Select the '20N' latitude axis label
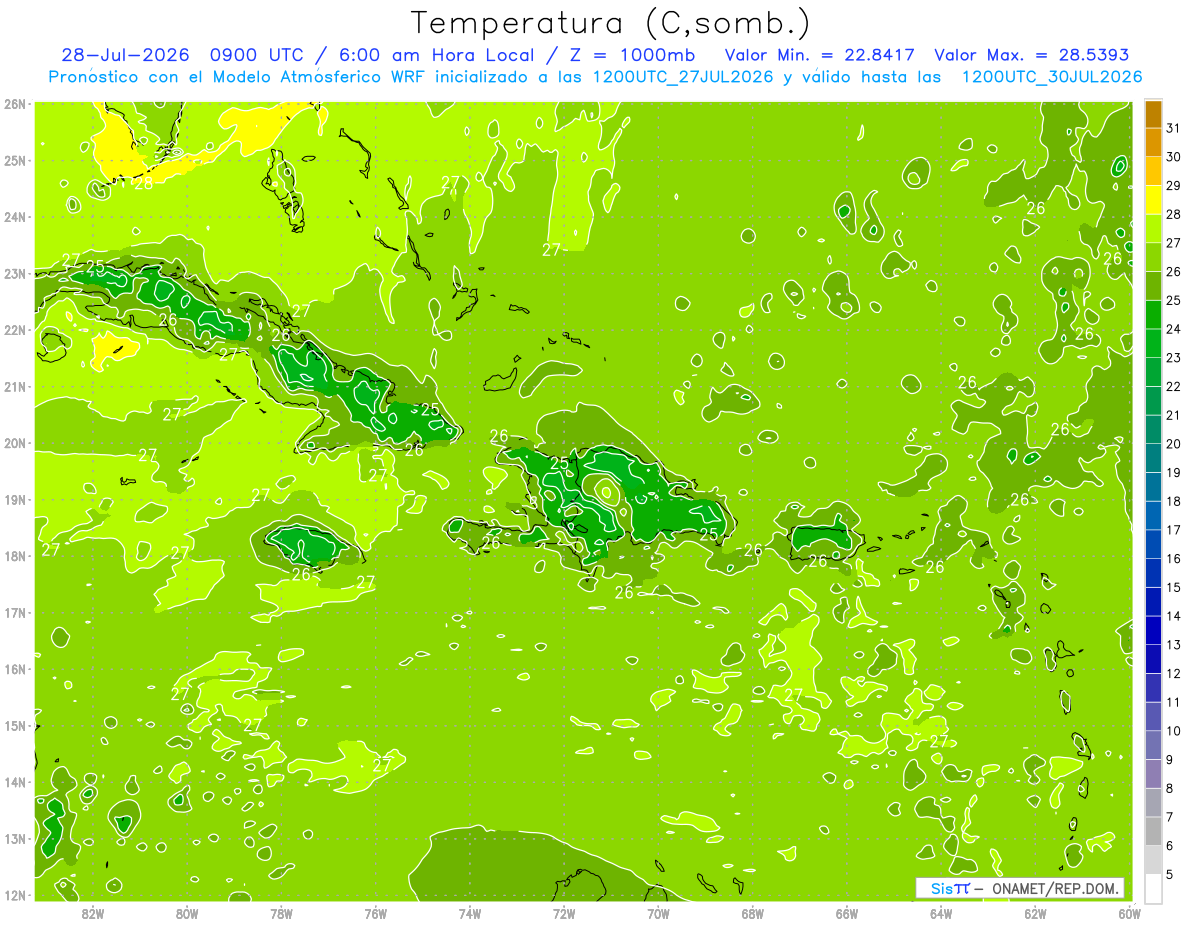 (x=15, y=443)
